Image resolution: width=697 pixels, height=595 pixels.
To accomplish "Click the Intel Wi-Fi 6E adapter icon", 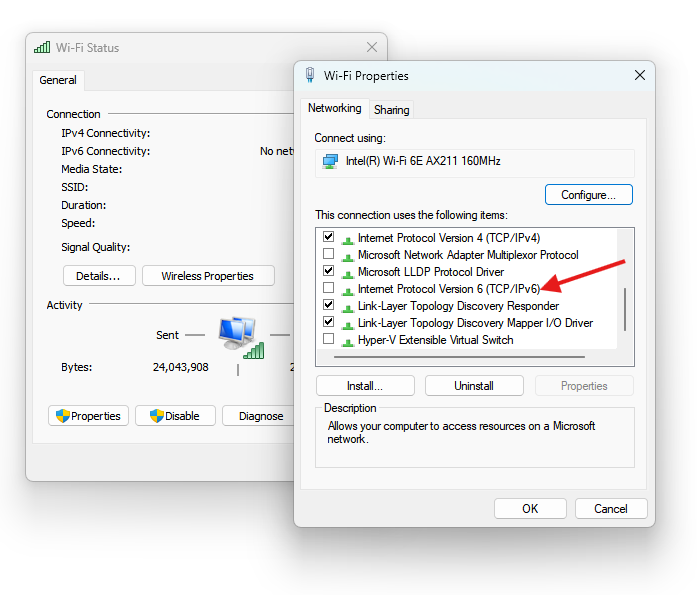I will [x=330, y=161].
